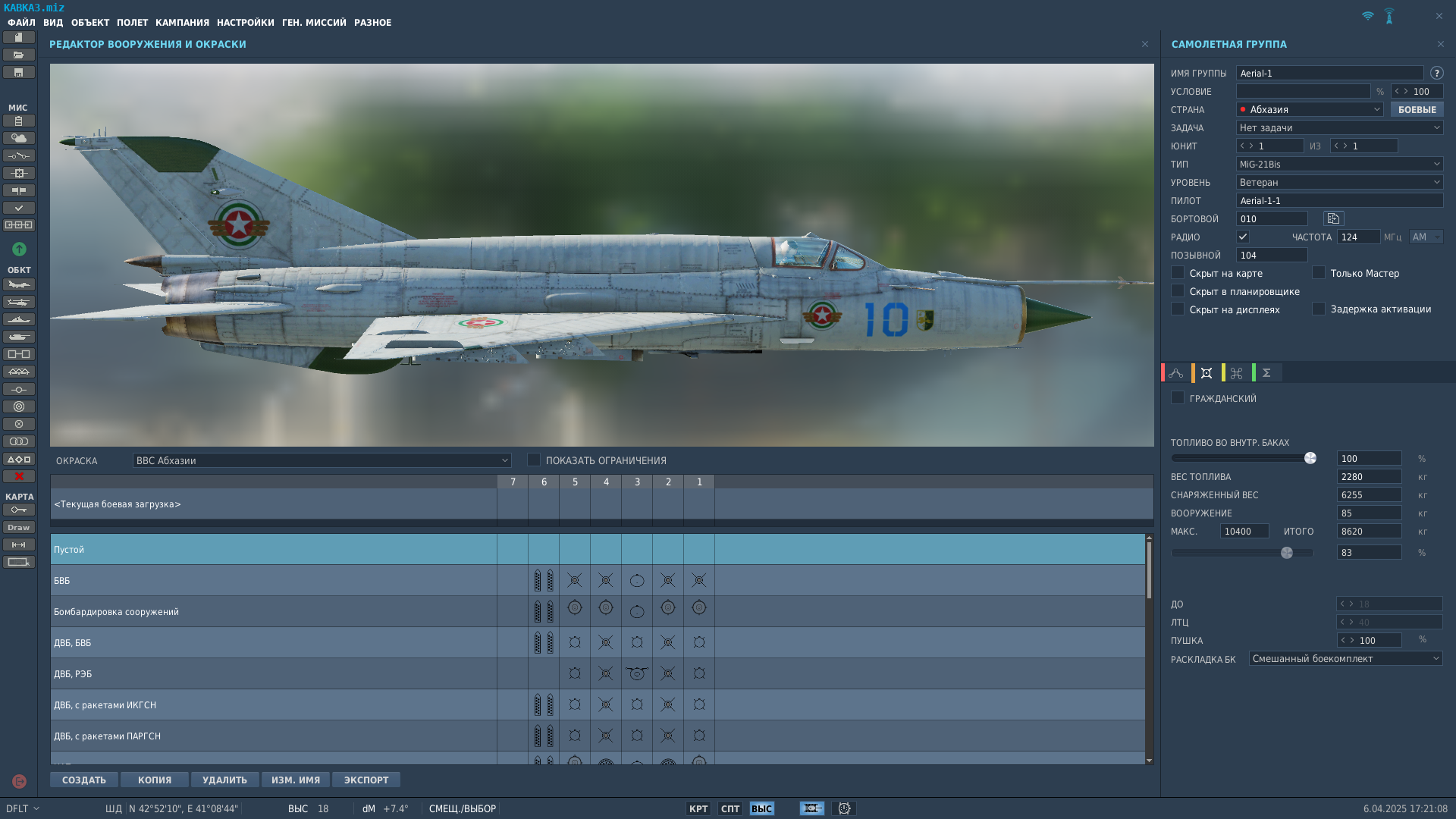Open the НАСТРОЙКИ menu

[x=246, y=23]
